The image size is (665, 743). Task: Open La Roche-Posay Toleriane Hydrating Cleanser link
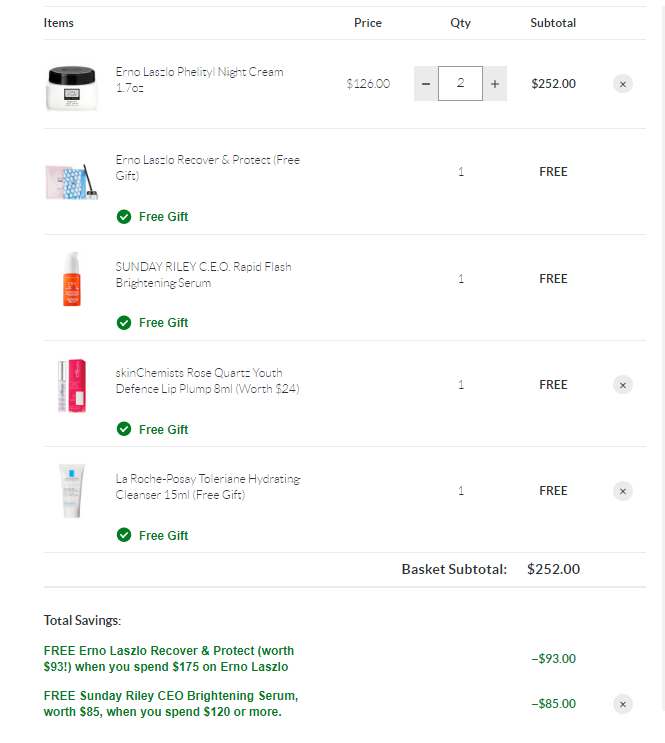click(x=208, y=487)
